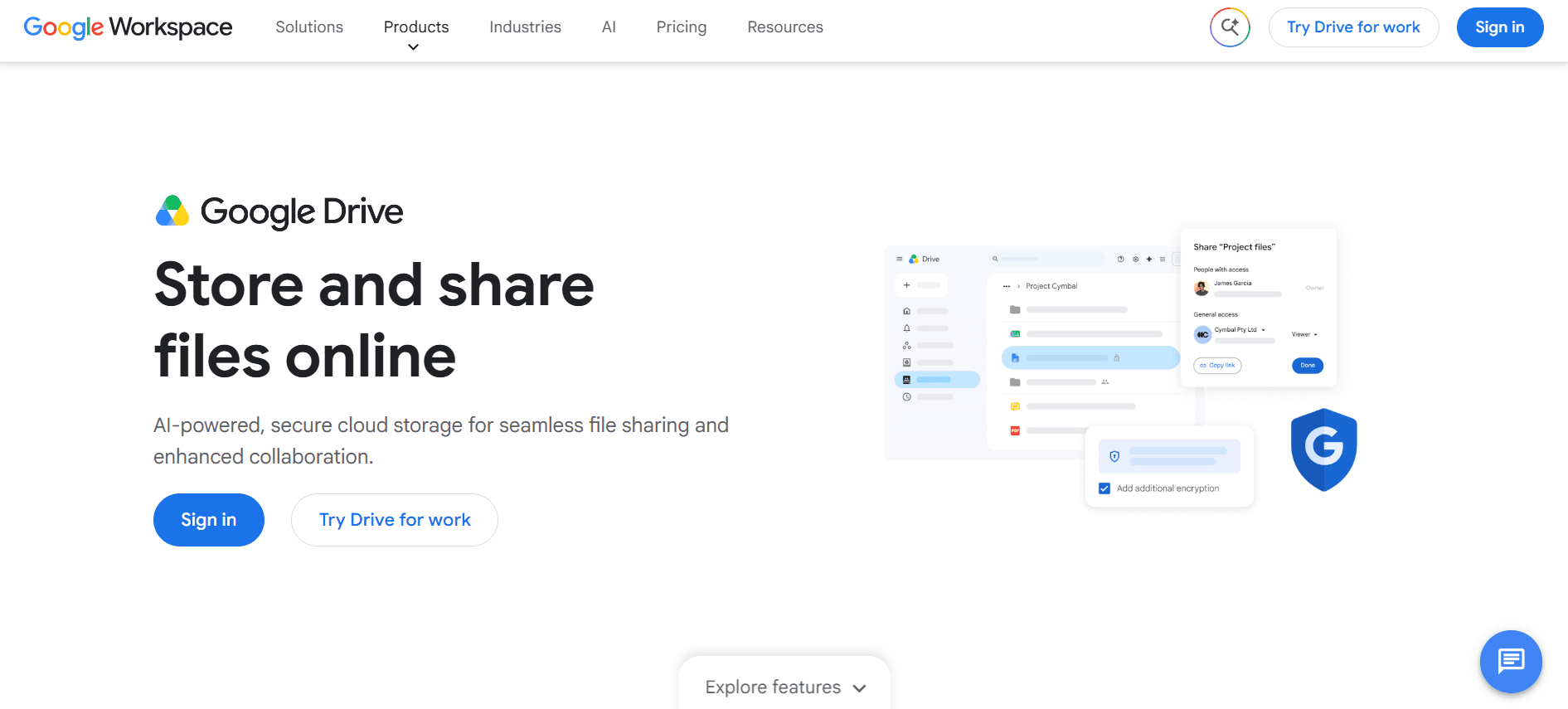Image resolution: width=1568 pixels, height=709 pixels.
Task: Click Gemini sparkle icon in Drive illustration
Action: (x=1149, y=259)
